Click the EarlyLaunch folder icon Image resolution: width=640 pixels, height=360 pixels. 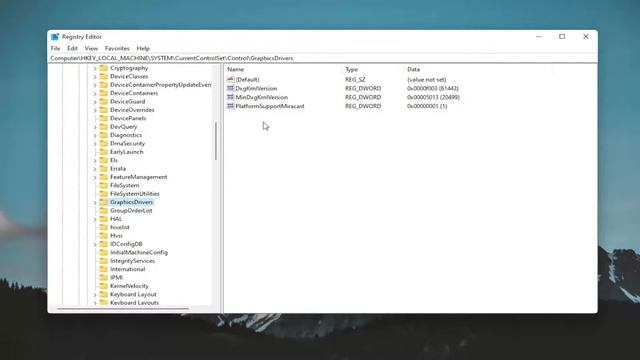104,151
